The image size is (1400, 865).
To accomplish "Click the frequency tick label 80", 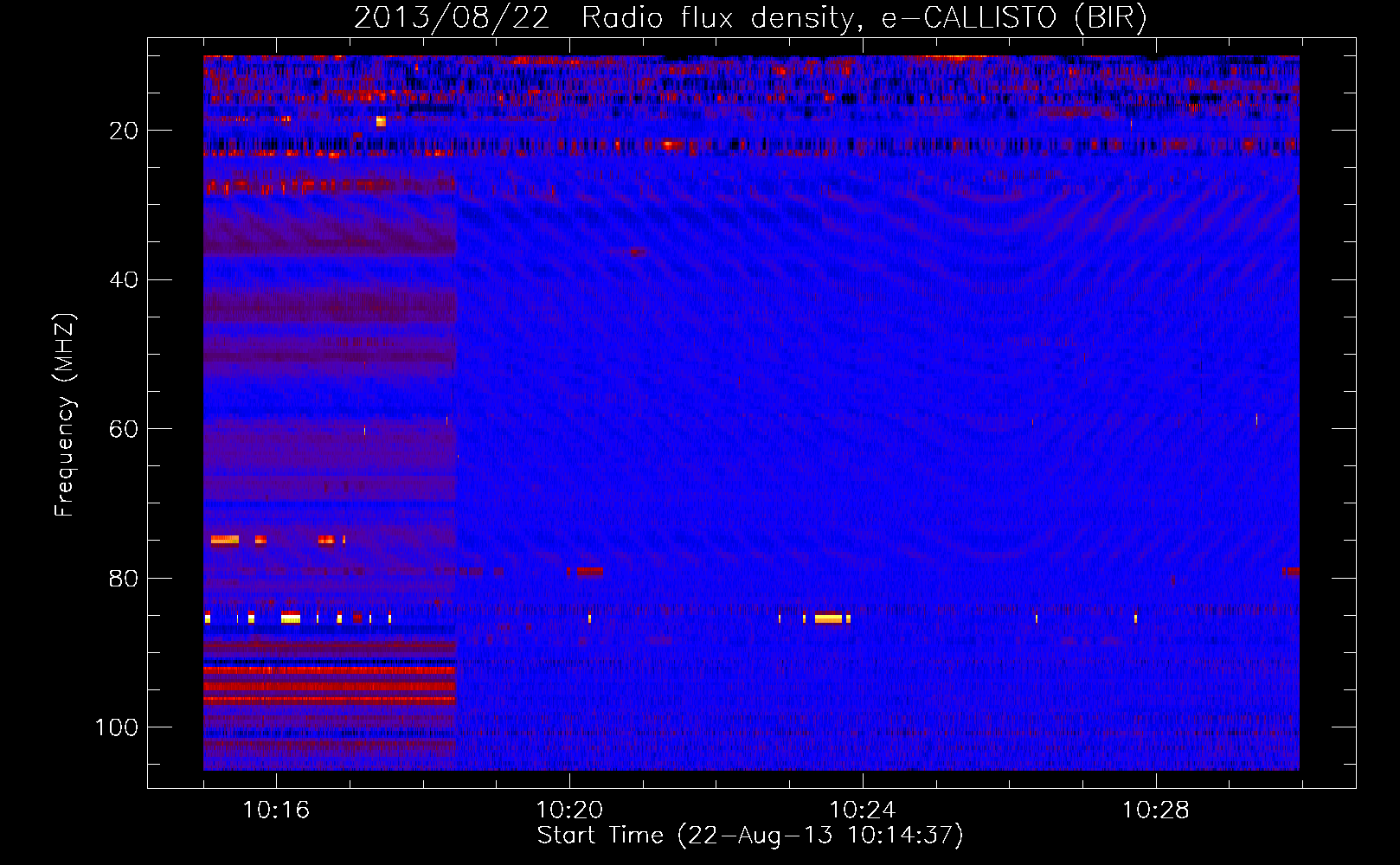I will [124, 579].
